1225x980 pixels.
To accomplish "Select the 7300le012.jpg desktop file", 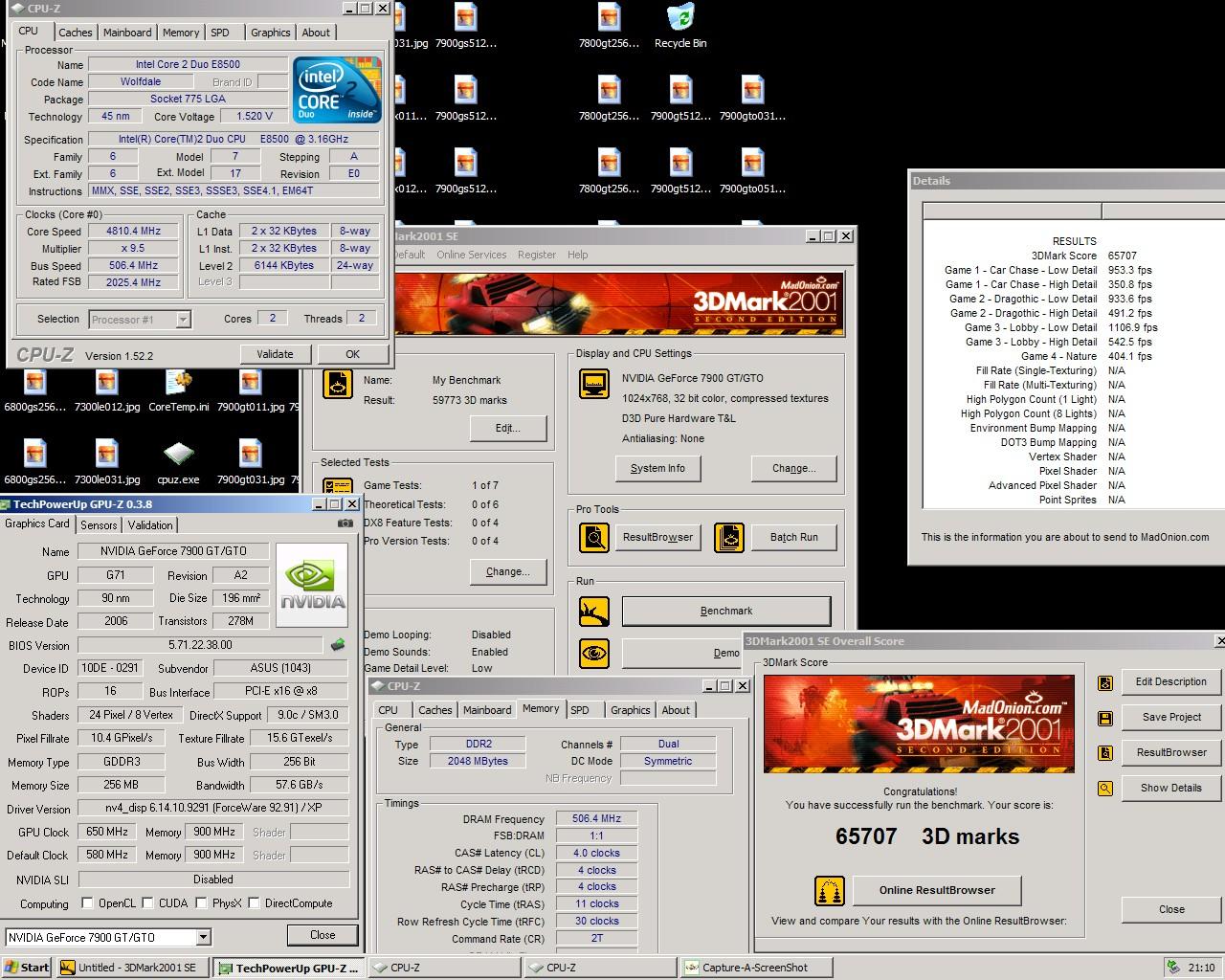I will [106, 390].
